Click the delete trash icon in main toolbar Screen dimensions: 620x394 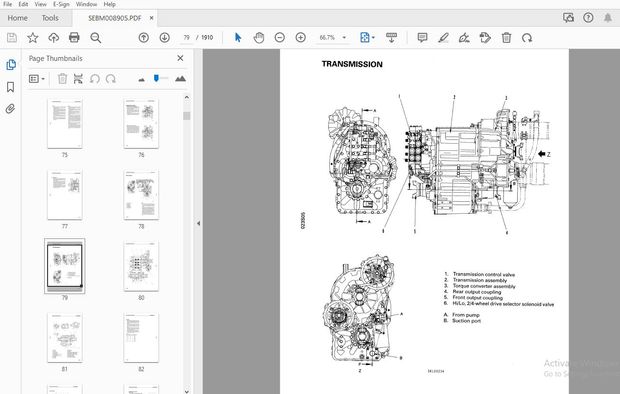506,38
